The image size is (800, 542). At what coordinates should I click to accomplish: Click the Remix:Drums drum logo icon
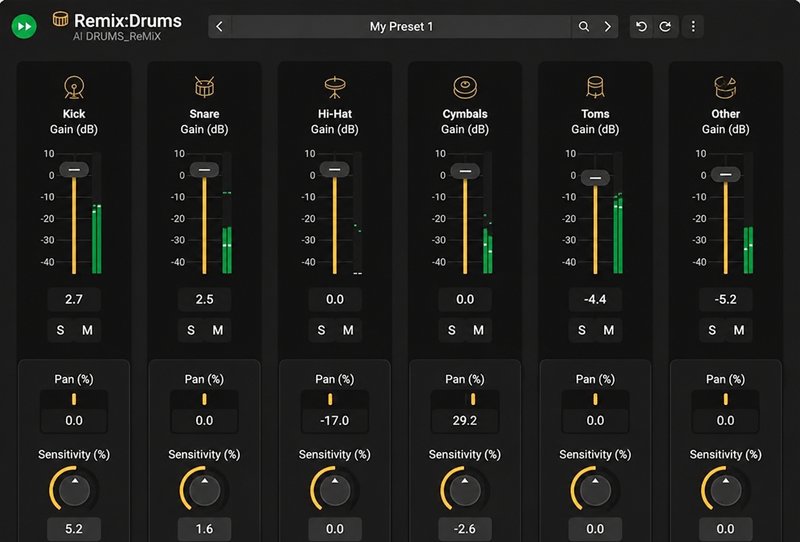[60, 19]
